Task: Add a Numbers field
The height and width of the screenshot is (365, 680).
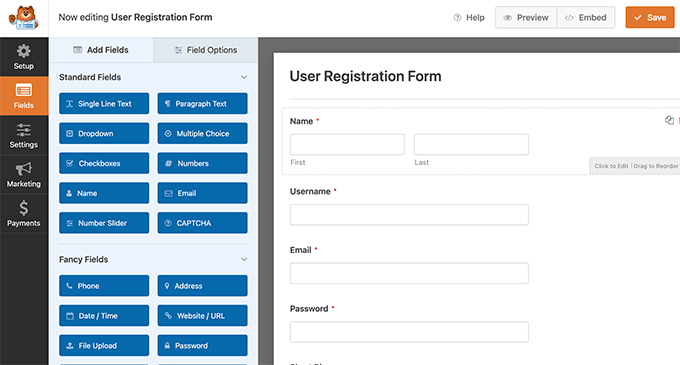Action: tap(203, 163)
